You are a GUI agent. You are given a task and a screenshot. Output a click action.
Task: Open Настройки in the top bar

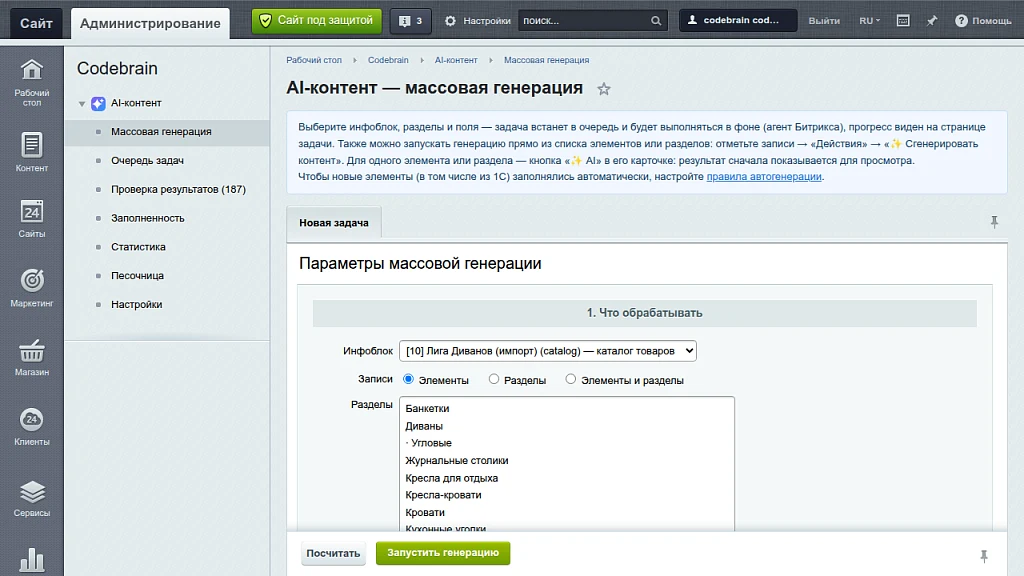point(479,21)
